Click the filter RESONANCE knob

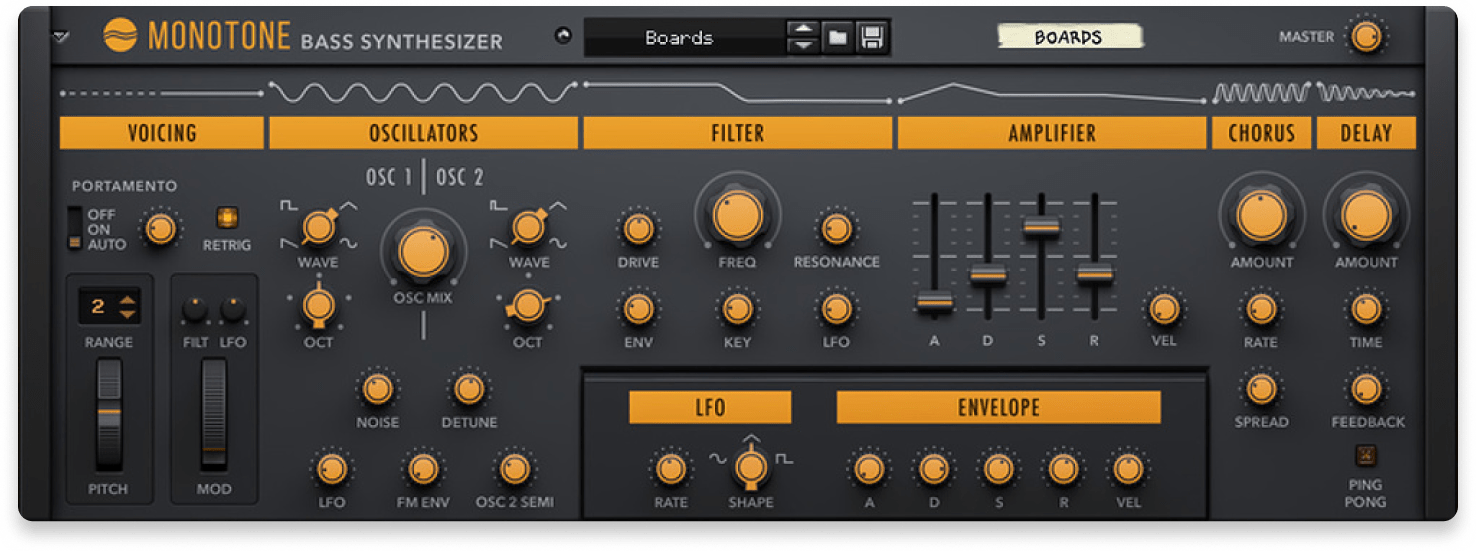click(836, 229)
